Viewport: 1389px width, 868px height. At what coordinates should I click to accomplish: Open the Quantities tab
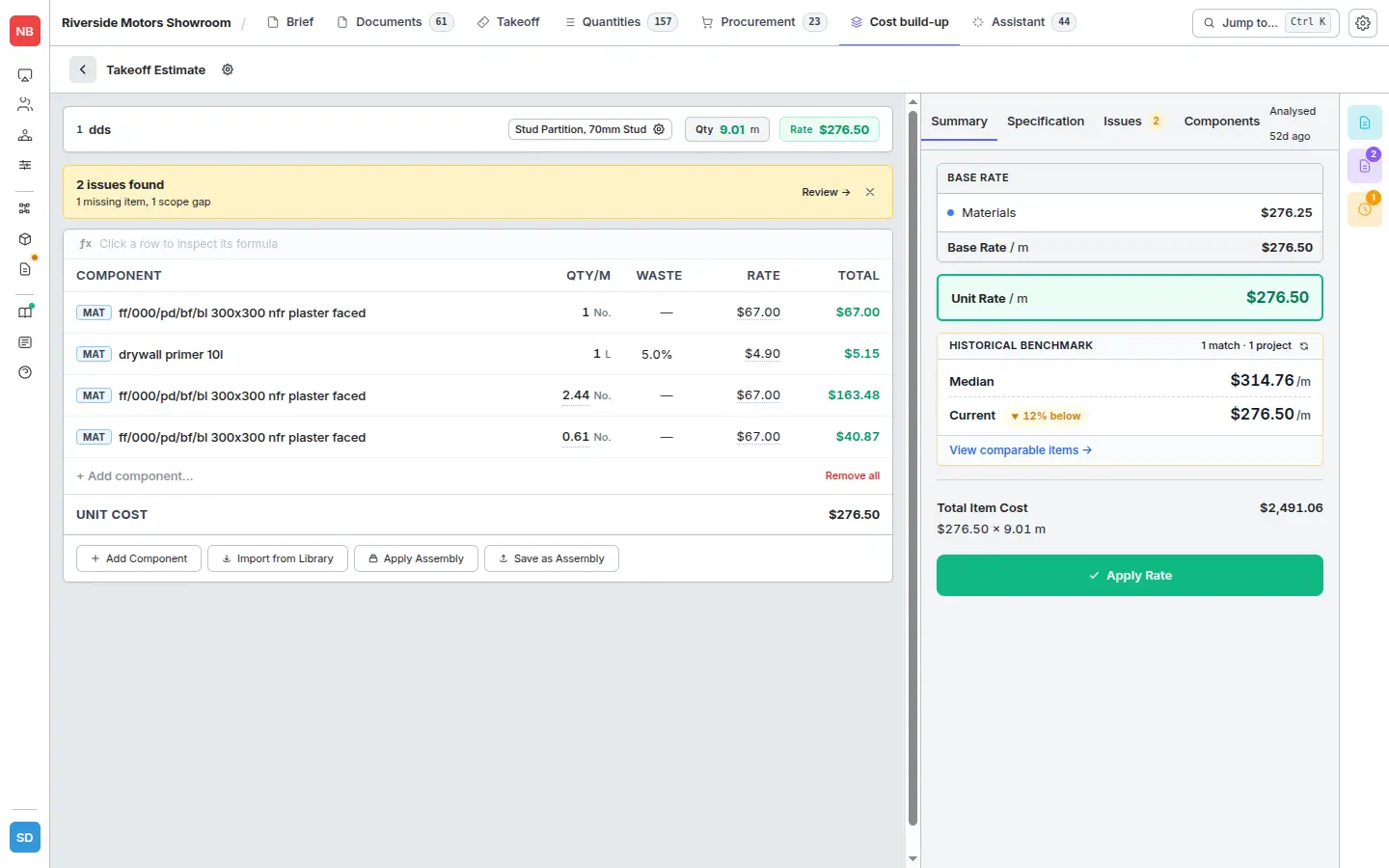[x=620, y=22]
